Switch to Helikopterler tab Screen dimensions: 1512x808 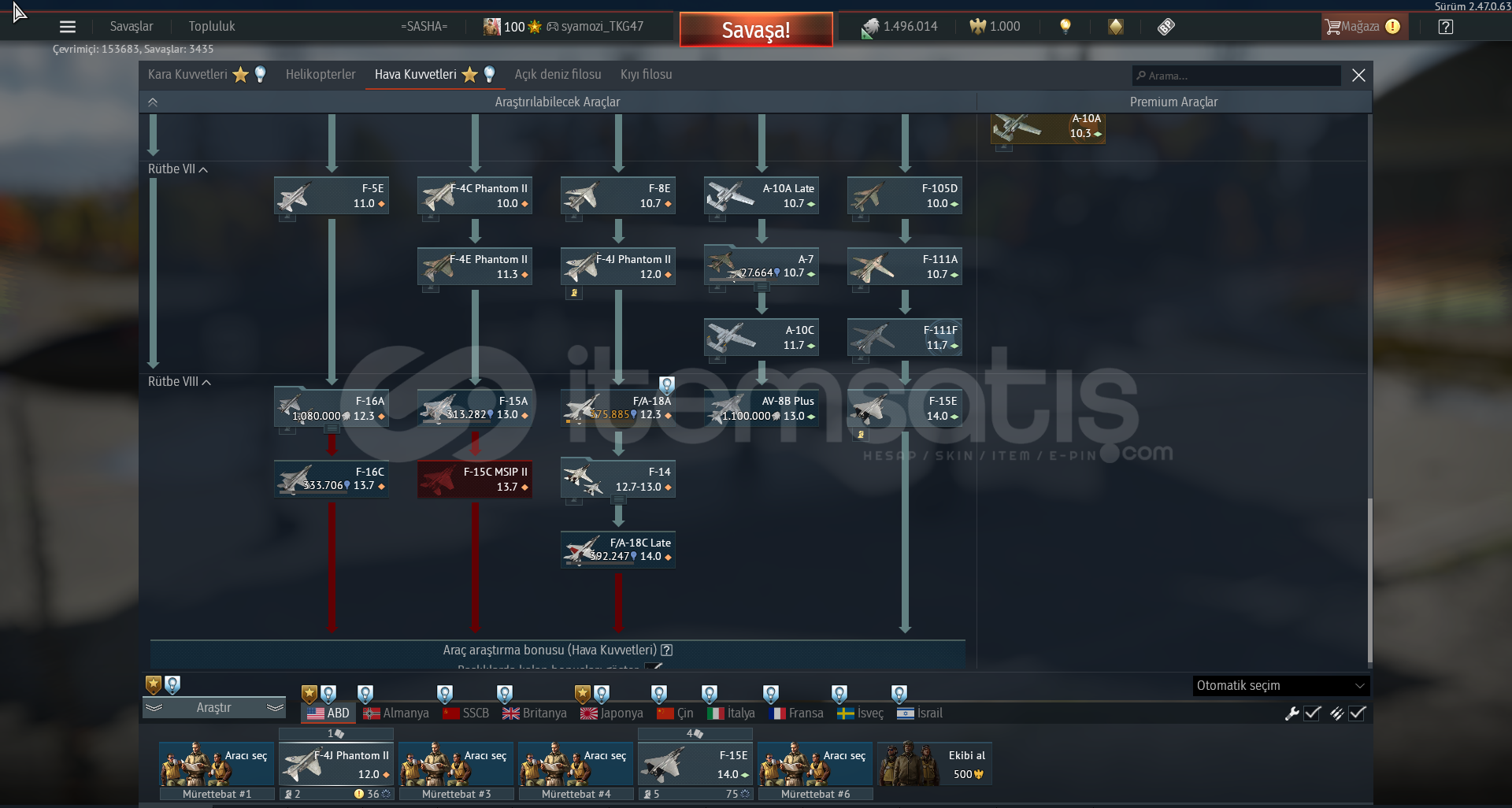(321, 75)
